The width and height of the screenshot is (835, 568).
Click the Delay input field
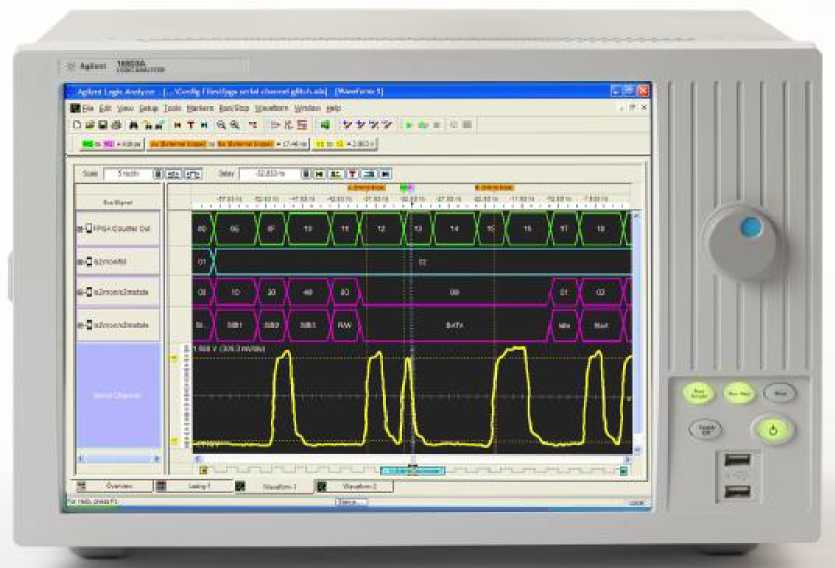coord(262,173)
